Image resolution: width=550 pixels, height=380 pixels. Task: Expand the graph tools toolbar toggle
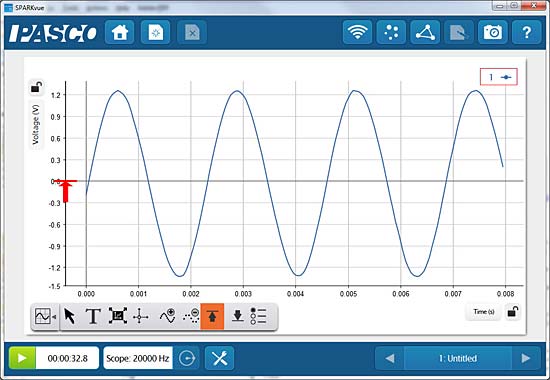pyautogui.click(x=45, y=317)
